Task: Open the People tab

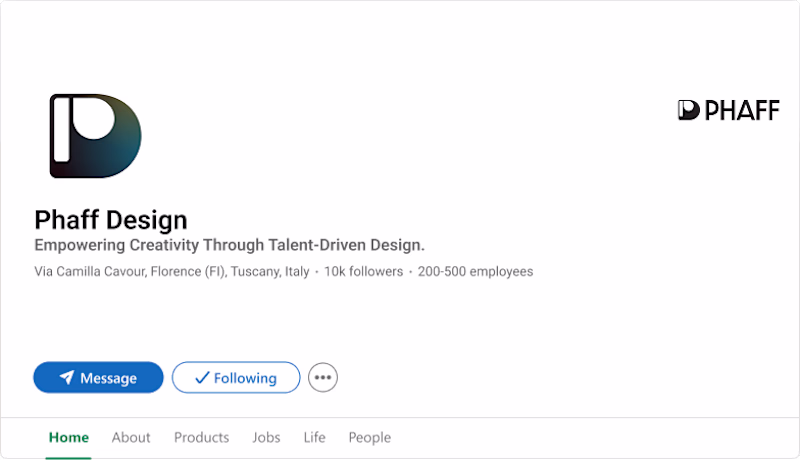Action: coord(369,437)
